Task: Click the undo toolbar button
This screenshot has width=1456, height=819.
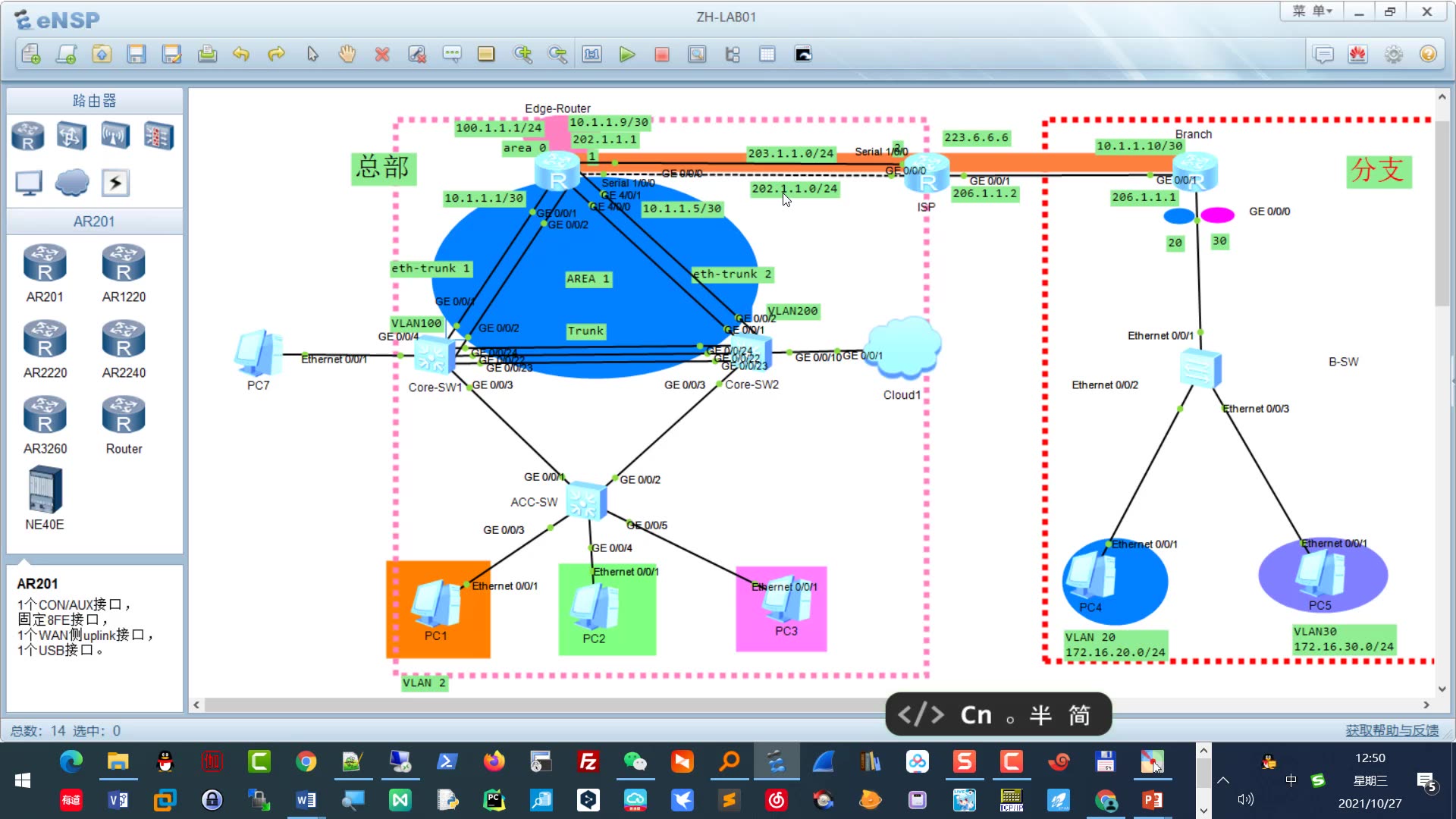Action: pos(241,54)
